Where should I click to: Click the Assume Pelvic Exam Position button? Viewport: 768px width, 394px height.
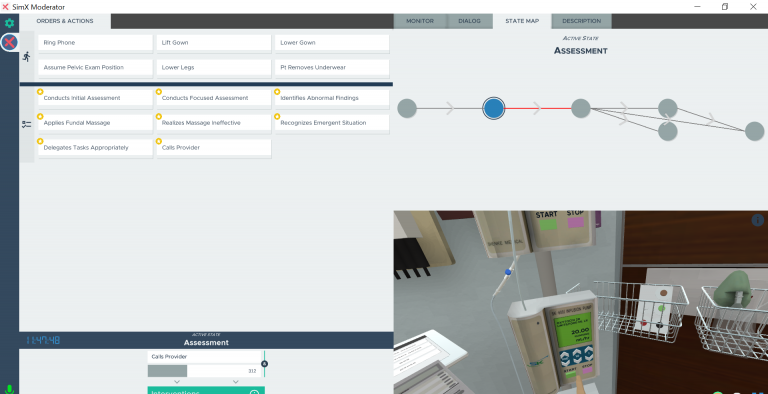click(x=96, y=68)
